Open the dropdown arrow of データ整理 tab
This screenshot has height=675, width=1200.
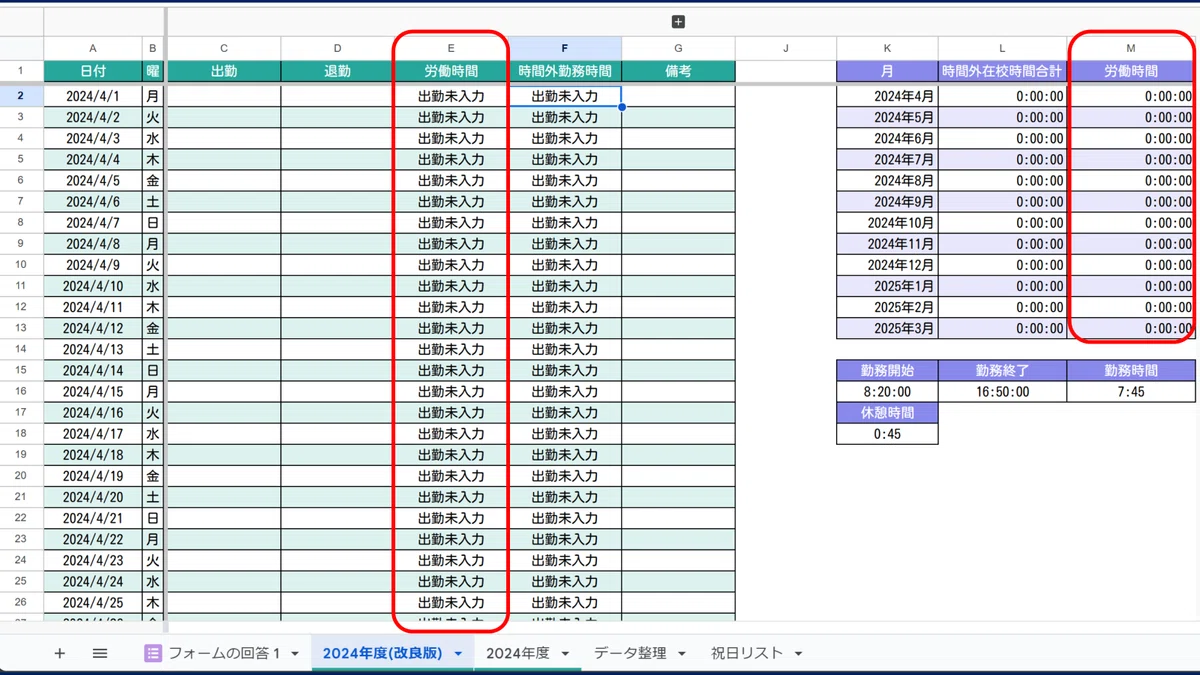point(681,654)
